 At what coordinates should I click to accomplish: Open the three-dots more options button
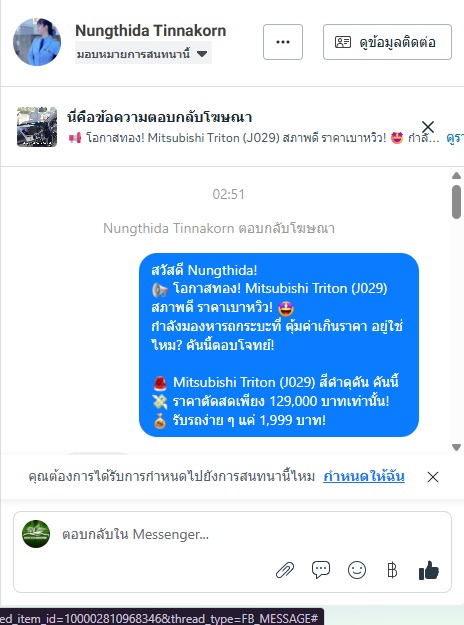(283, 42)
